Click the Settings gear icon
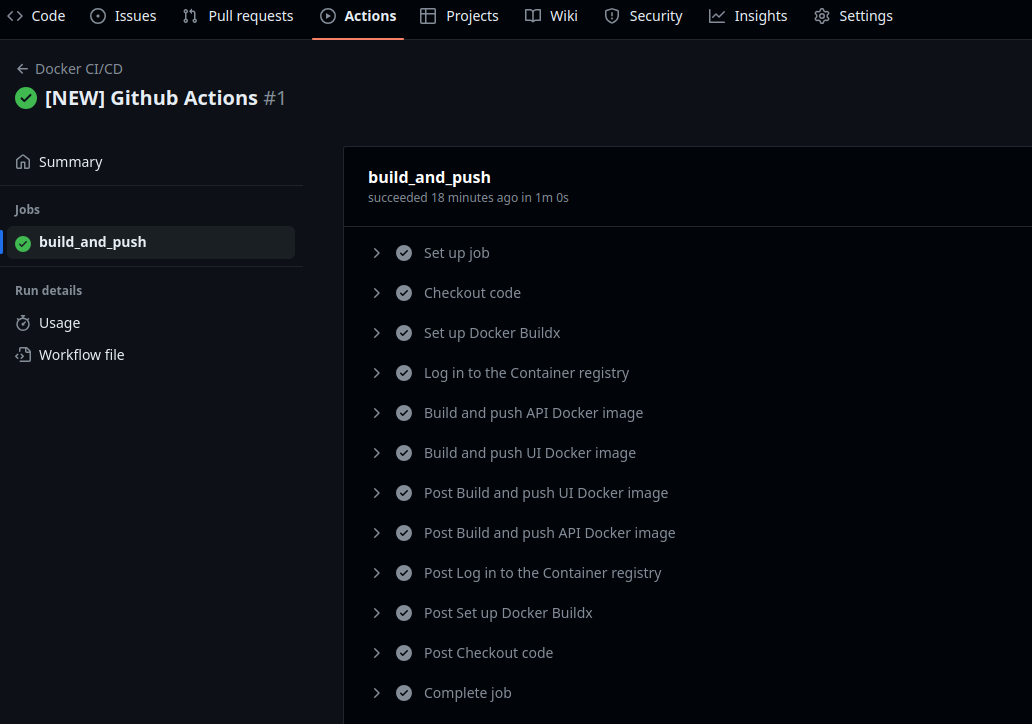Image resolution: width=1032 pixels, height=724 pixels. coord(822,16)
